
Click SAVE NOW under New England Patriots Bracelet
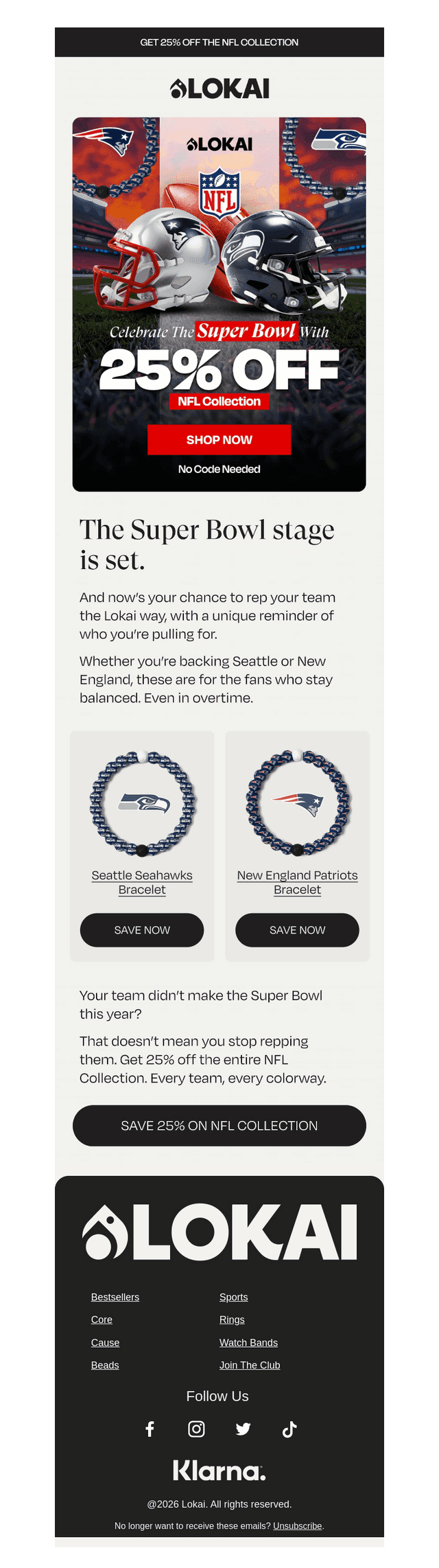click(x=297, y=930)
